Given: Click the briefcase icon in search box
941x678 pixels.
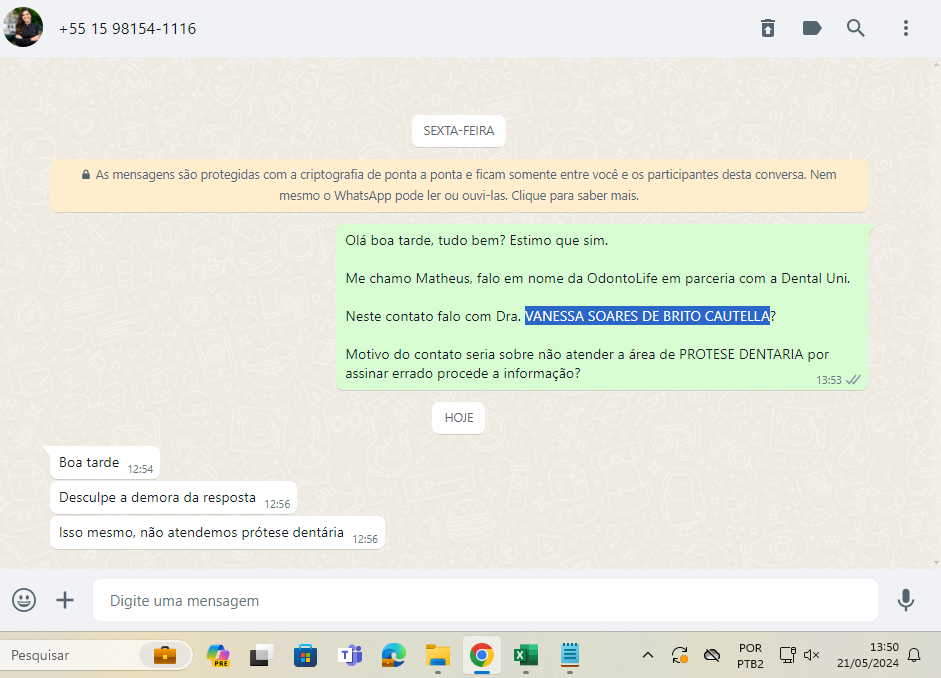Looking at the screenshot, I should pyautogui.click(x=164, y=655).
